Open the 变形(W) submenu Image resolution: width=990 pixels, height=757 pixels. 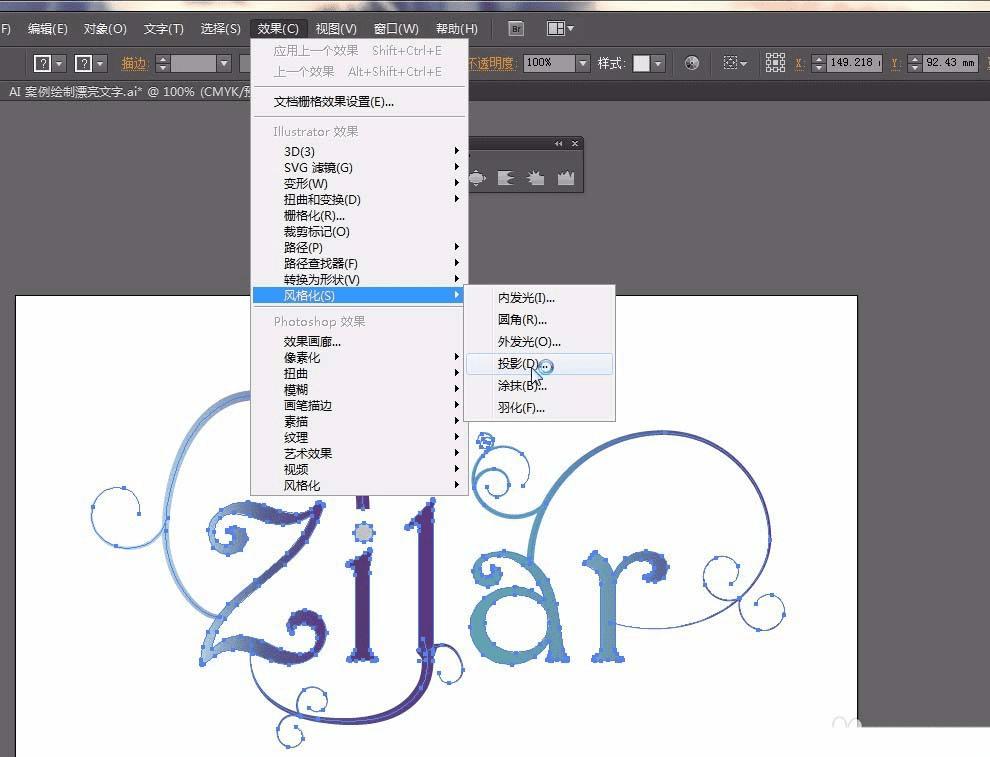[x=359, y=183]
